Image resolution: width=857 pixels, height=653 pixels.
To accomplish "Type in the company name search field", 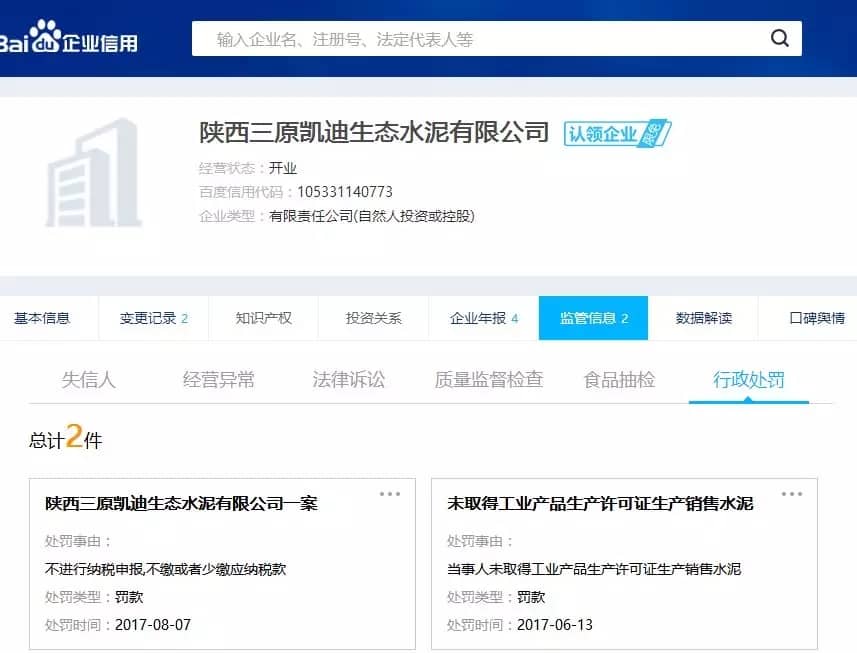I will [x=480, y=40].
